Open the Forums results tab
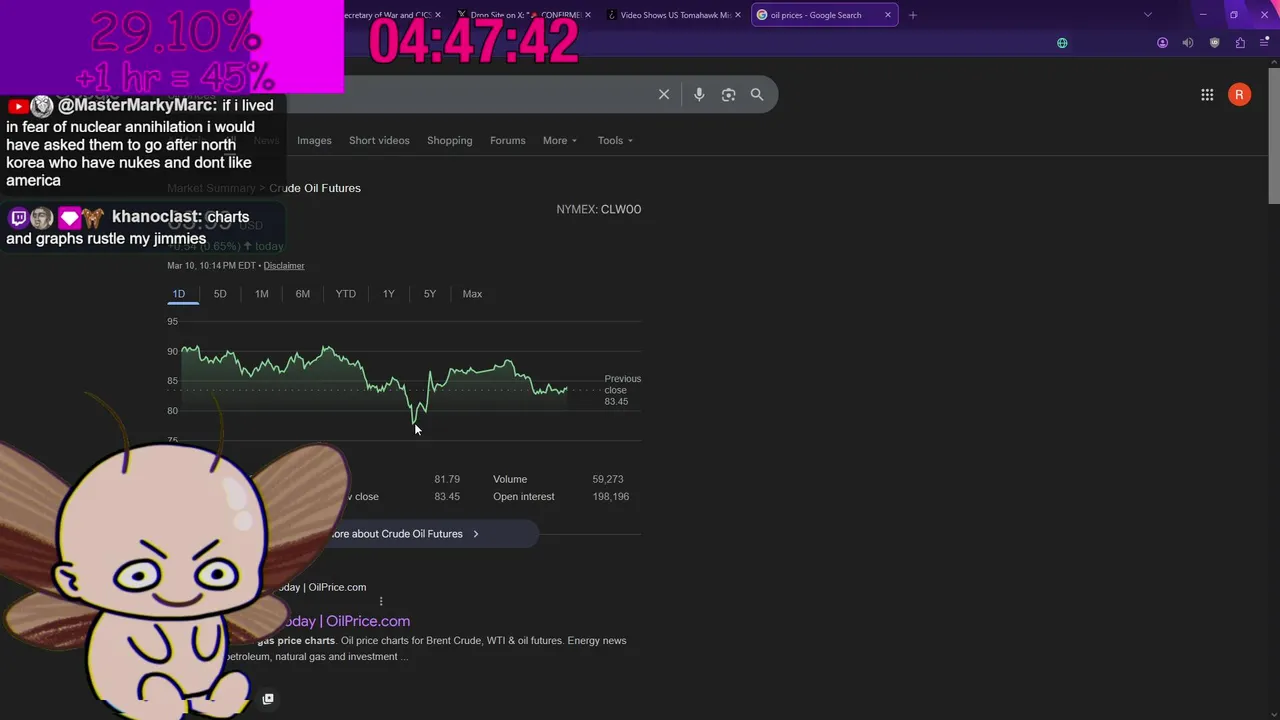 pos(507,140)
